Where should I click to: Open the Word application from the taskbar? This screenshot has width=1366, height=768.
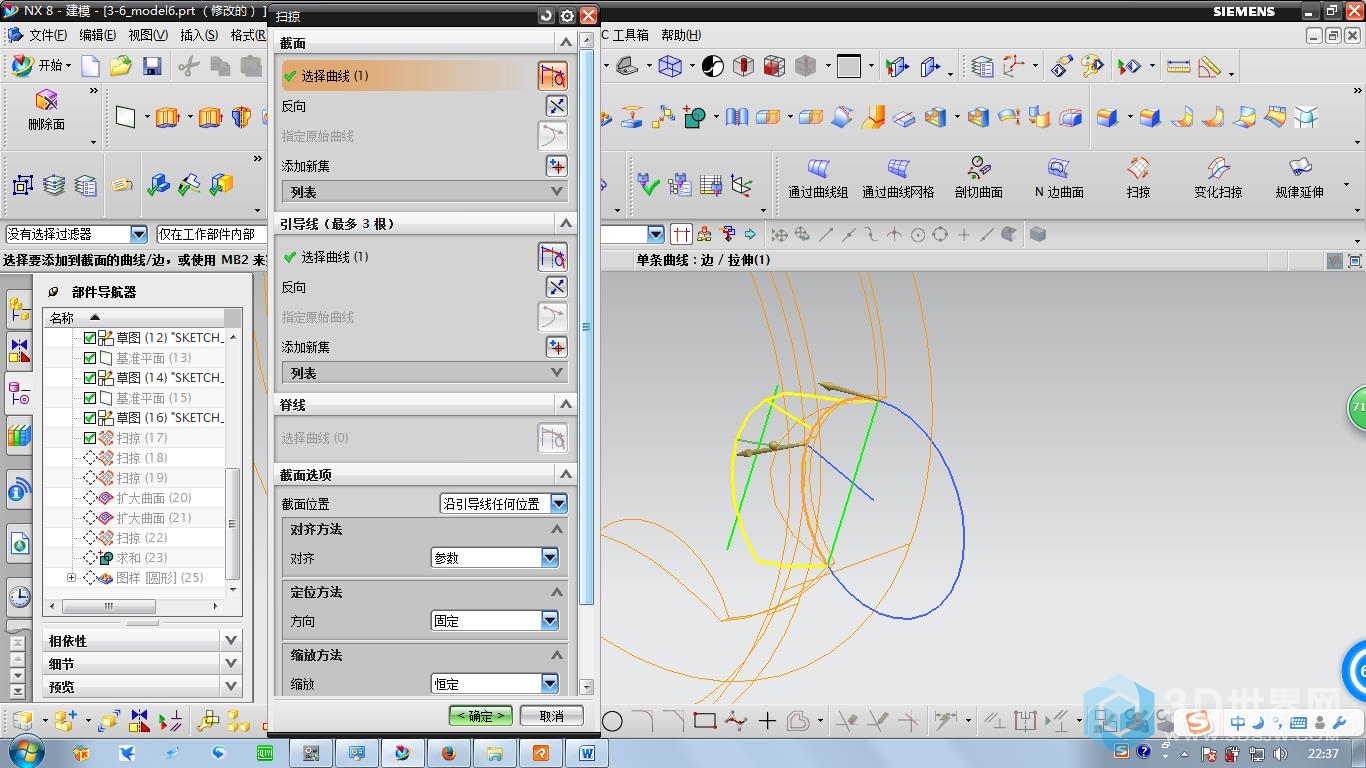tap(587, 752)
